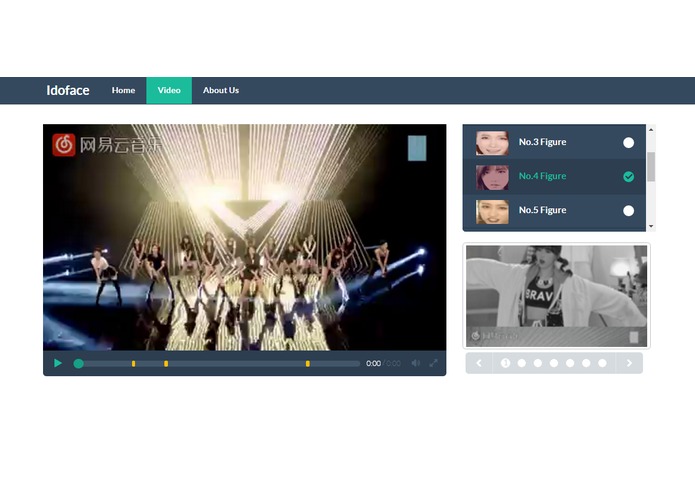Click the 0:00 time display
This screenshot has width=695, height=494.
tap(373, 363)
